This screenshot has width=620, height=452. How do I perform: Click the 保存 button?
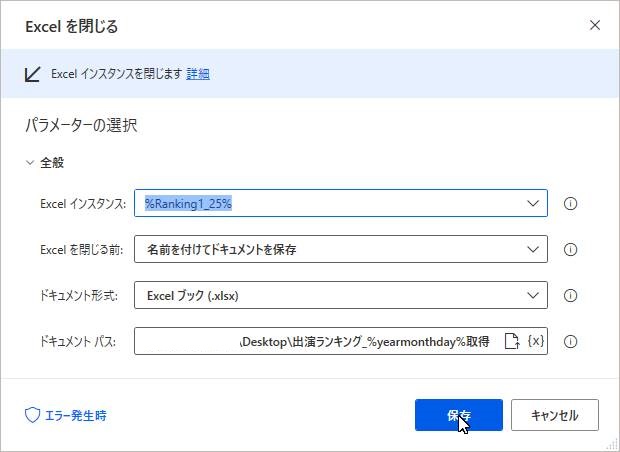459,415
